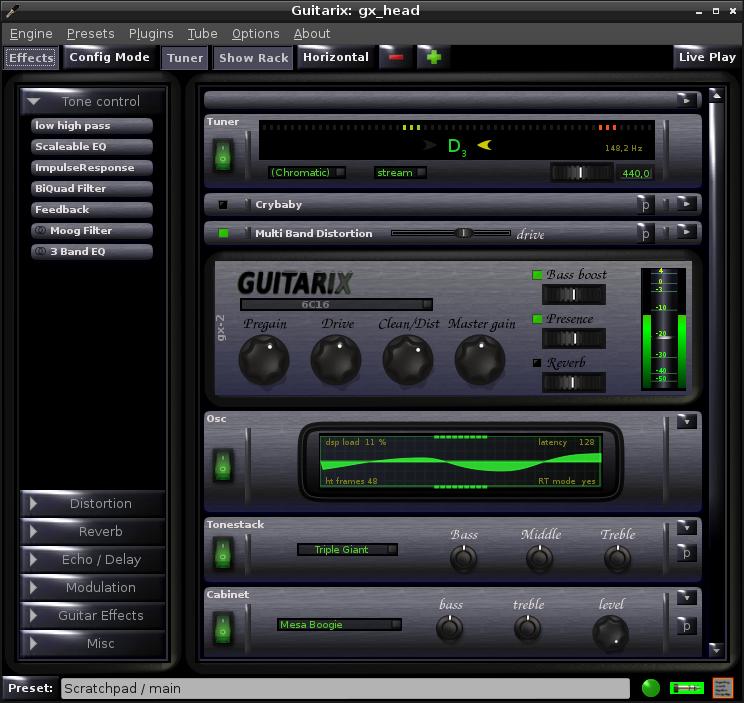This screenshot has height=703, width=744.
Task: Click the Show Rack button
Action: pos(253,57)
